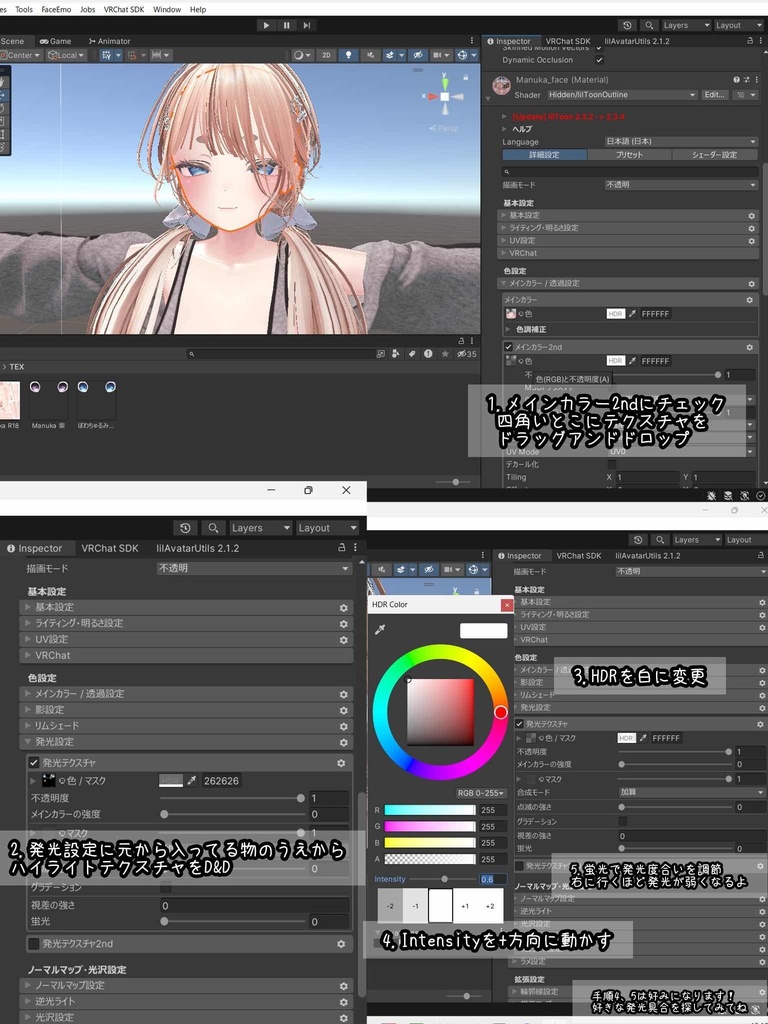The width and height of the screenshot is (768, 1024).
Task: Toggle 2D mode in Scene view
Action: (x=327, y=56)
